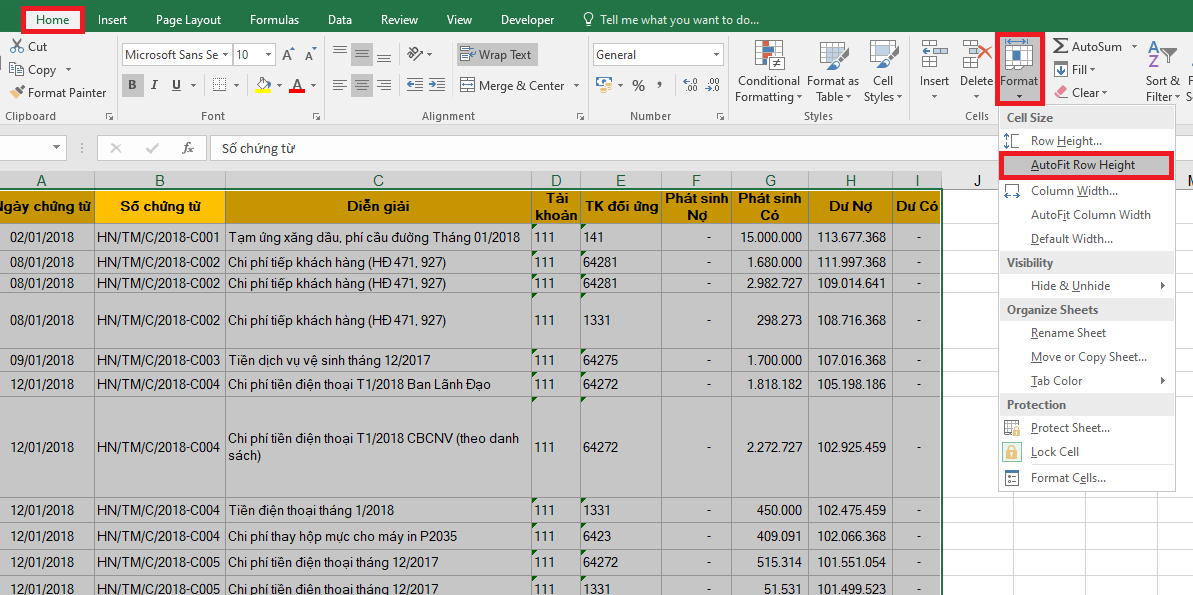Apply the yellow fill color swatch
The width and height of the screenshot is (1193, 595).
click(x=263, y=86)
